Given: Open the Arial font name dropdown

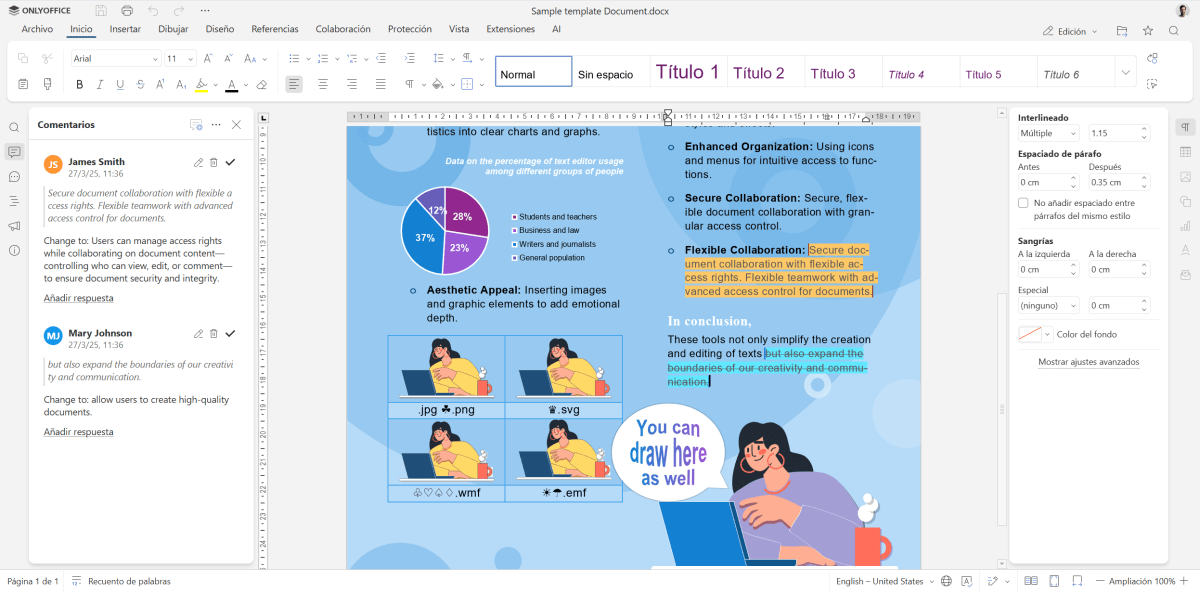Looking at the screenshot, I should click(x=155, y=59).
